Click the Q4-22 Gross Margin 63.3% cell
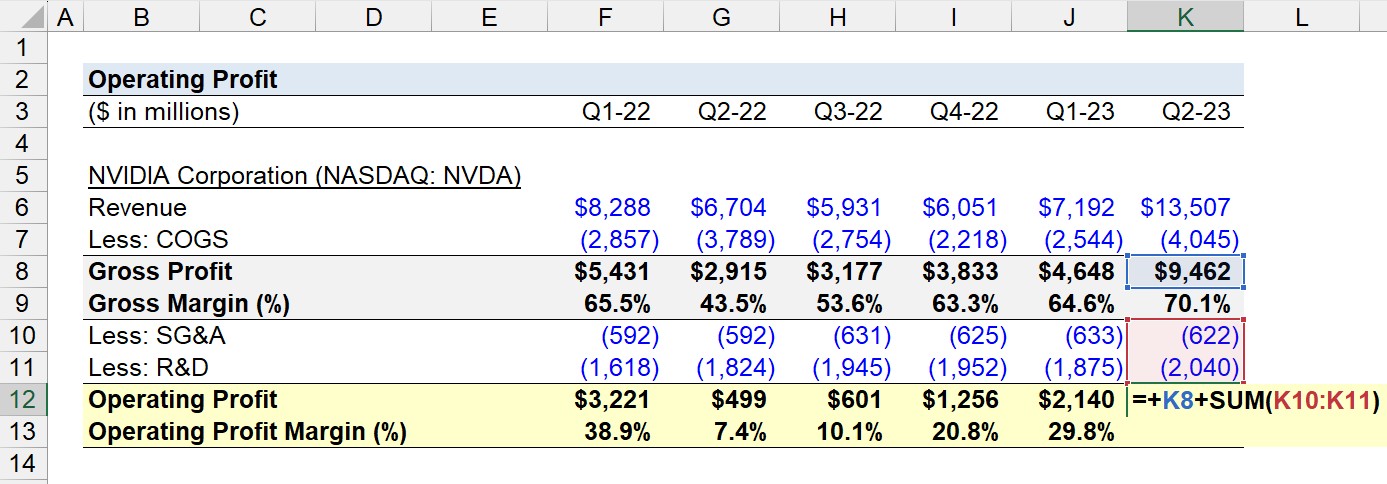Viewport: 1387px width, 484px height. pos(953,304)
